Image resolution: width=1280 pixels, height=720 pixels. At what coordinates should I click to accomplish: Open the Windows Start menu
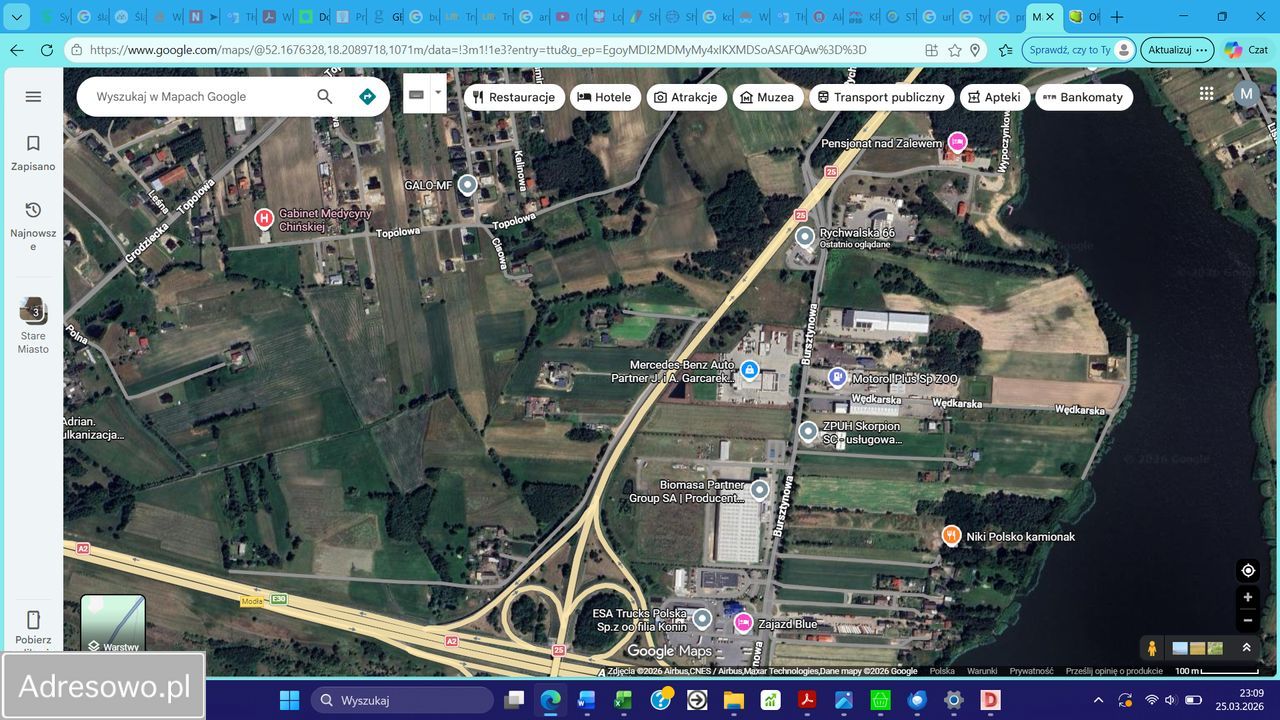point(289,700)
